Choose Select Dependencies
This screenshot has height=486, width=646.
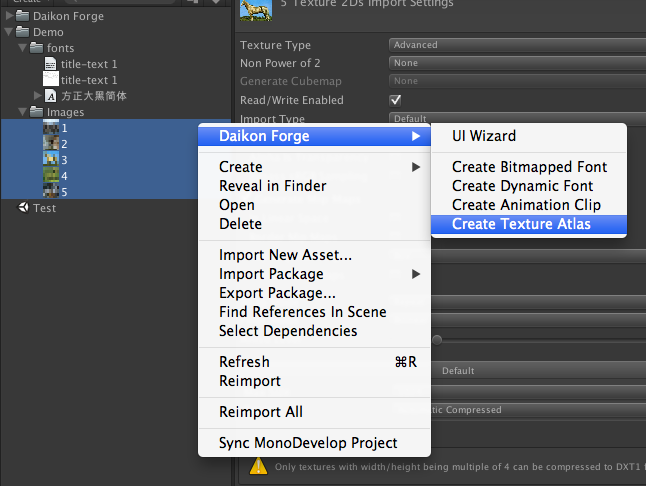tap(314, 331)
